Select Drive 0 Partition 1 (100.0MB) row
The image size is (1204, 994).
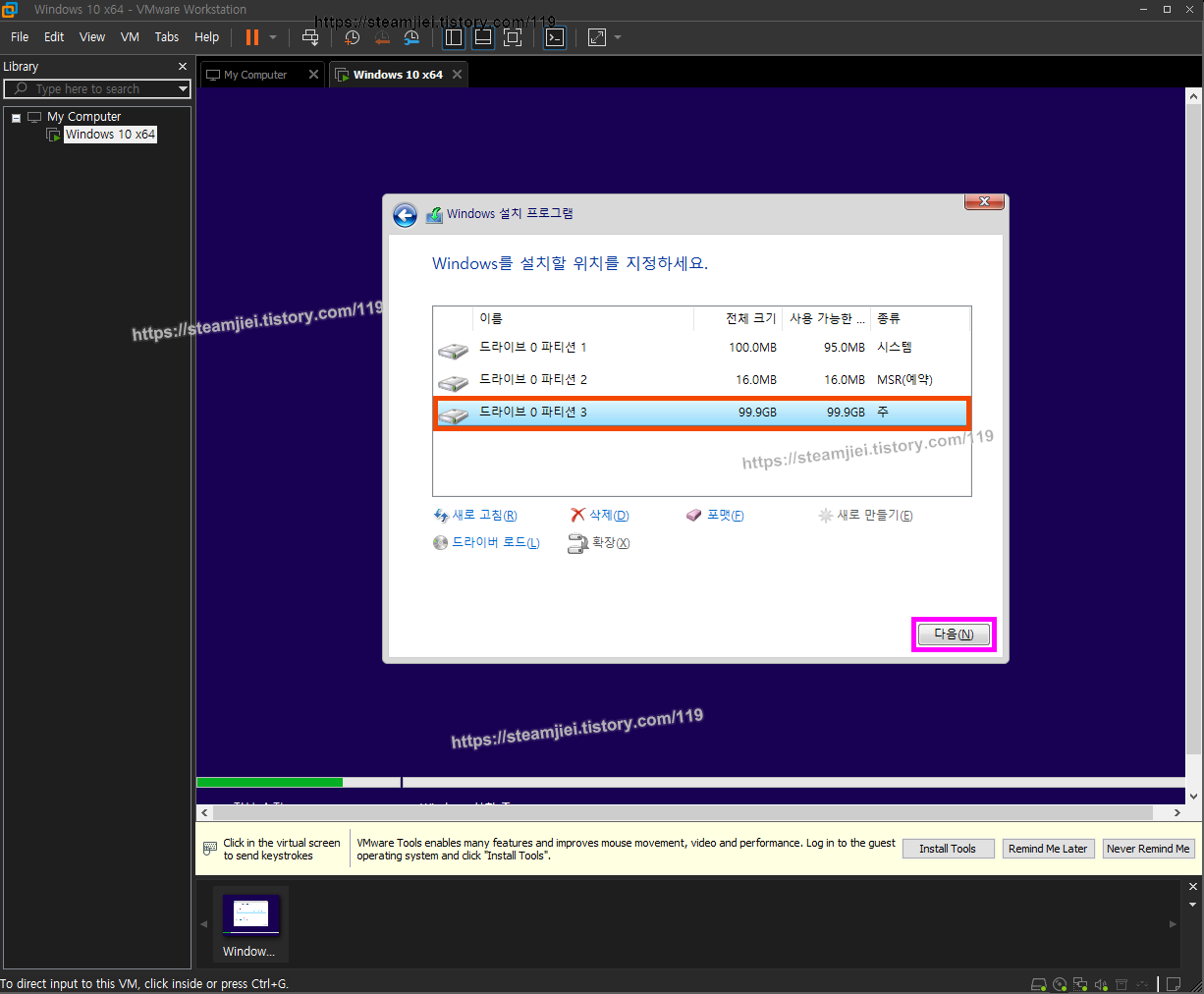(701, 348)
